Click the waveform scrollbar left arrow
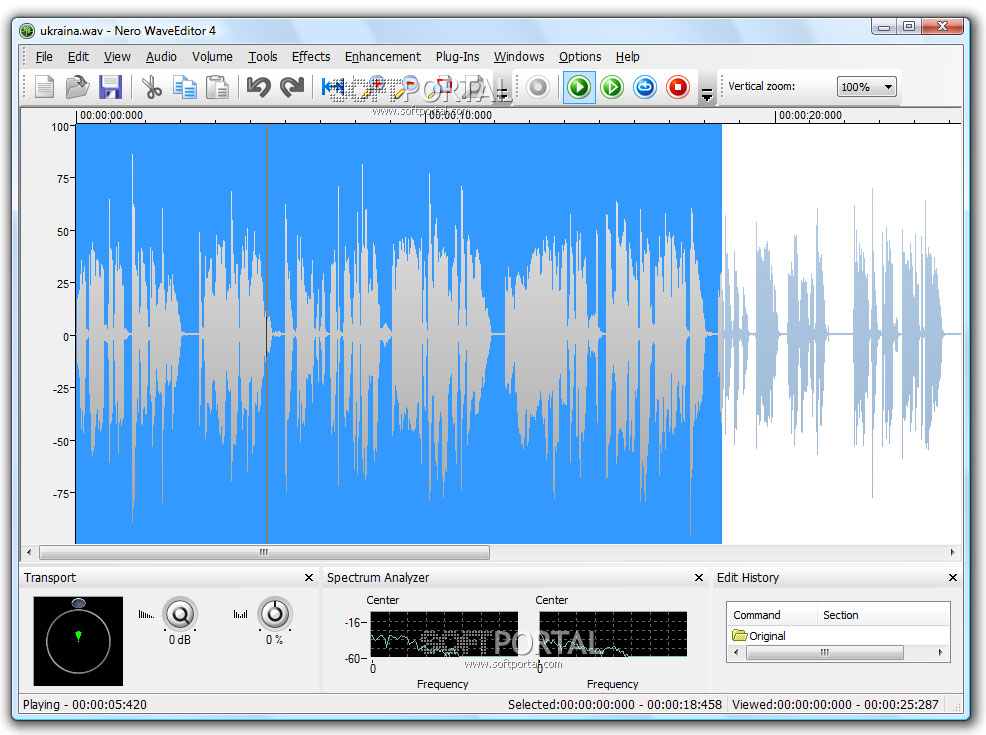 tap(29, 553)
